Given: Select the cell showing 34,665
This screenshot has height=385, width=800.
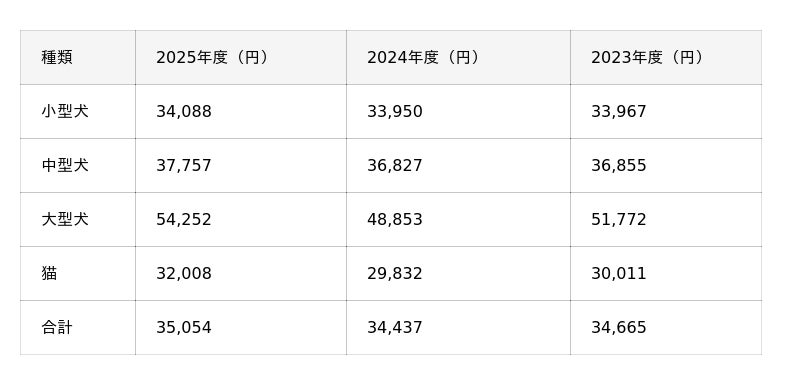Looking at the screenshot, I should tap(666, 328).
